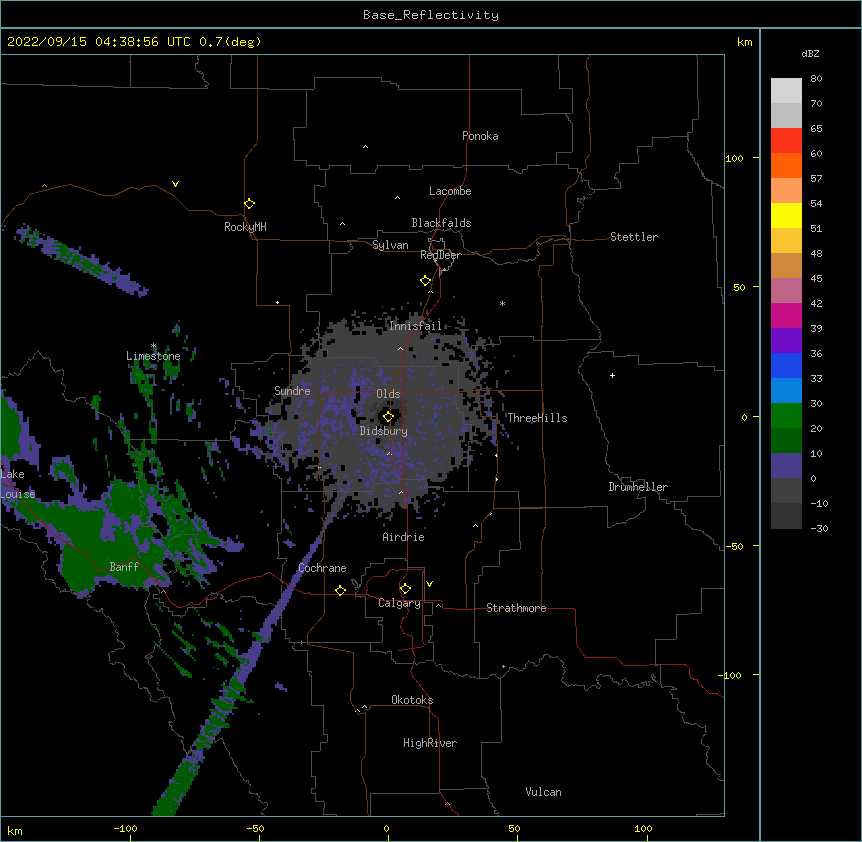Click the Blackfalds label
The height and width of the screenshot is (842, 862).
coord(441,223)
